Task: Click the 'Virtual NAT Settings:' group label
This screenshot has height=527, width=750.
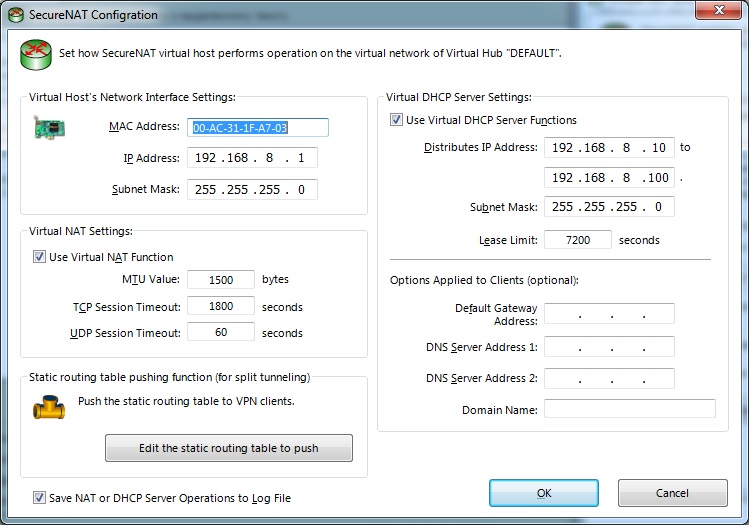Action: (x=81, y=231)
